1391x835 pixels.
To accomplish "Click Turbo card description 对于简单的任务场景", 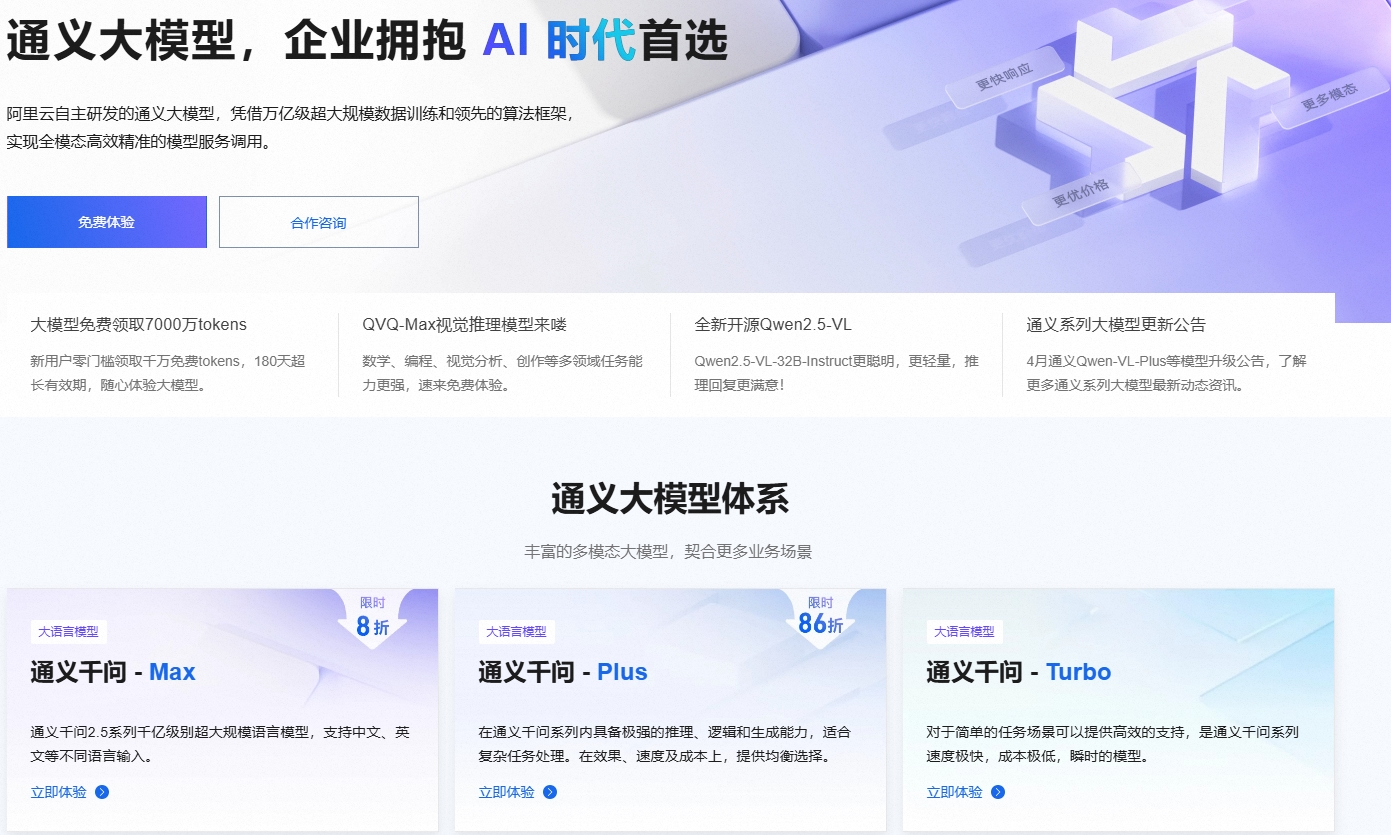I will 1112,744.
